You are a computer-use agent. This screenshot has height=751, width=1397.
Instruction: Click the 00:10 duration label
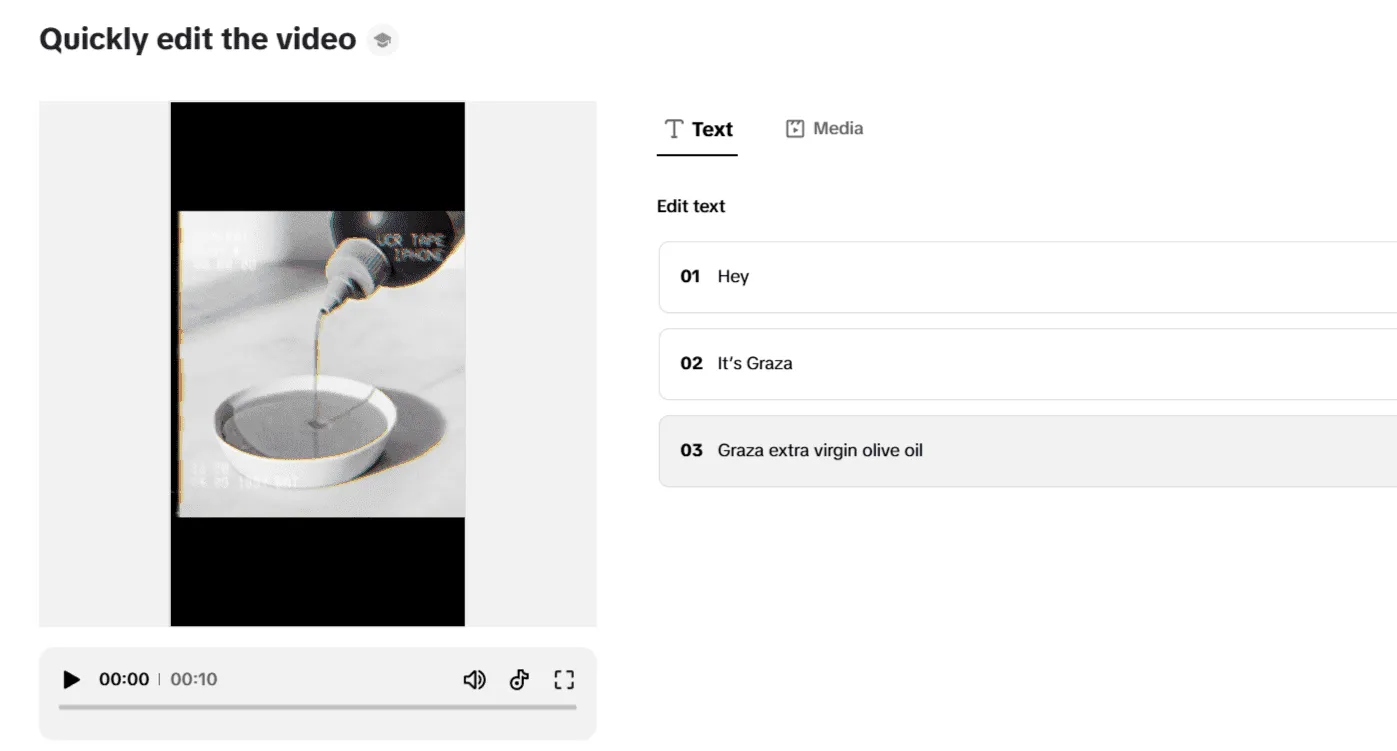194,680
